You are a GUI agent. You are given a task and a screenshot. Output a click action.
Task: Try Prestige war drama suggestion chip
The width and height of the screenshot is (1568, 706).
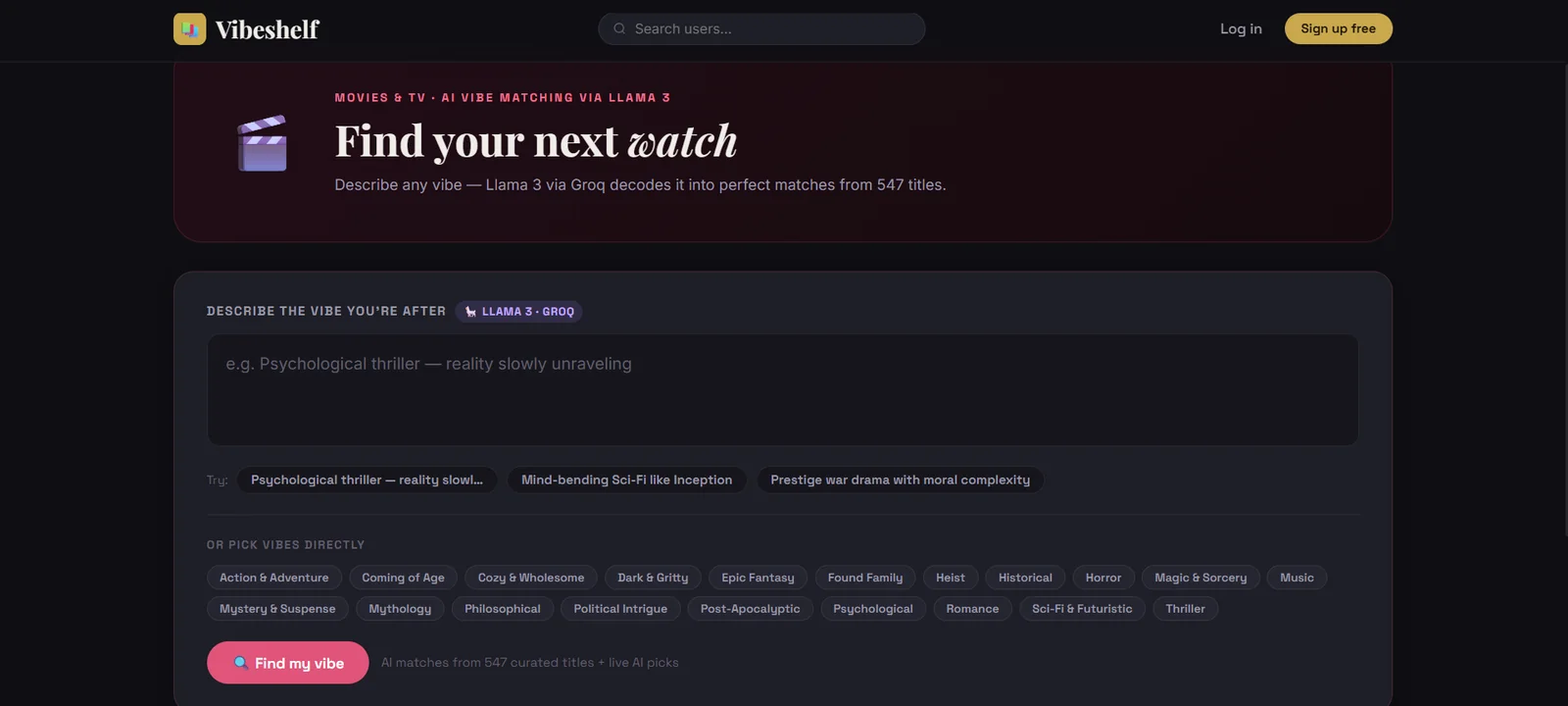[x=901, y=480]
